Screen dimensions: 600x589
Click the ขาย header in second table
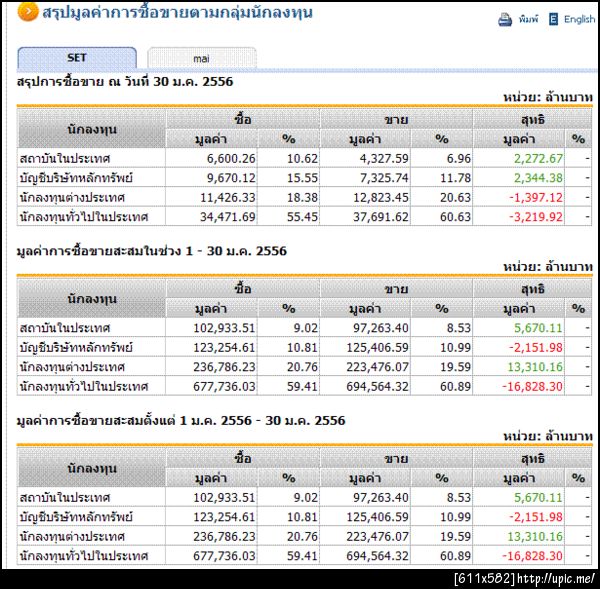396,289
